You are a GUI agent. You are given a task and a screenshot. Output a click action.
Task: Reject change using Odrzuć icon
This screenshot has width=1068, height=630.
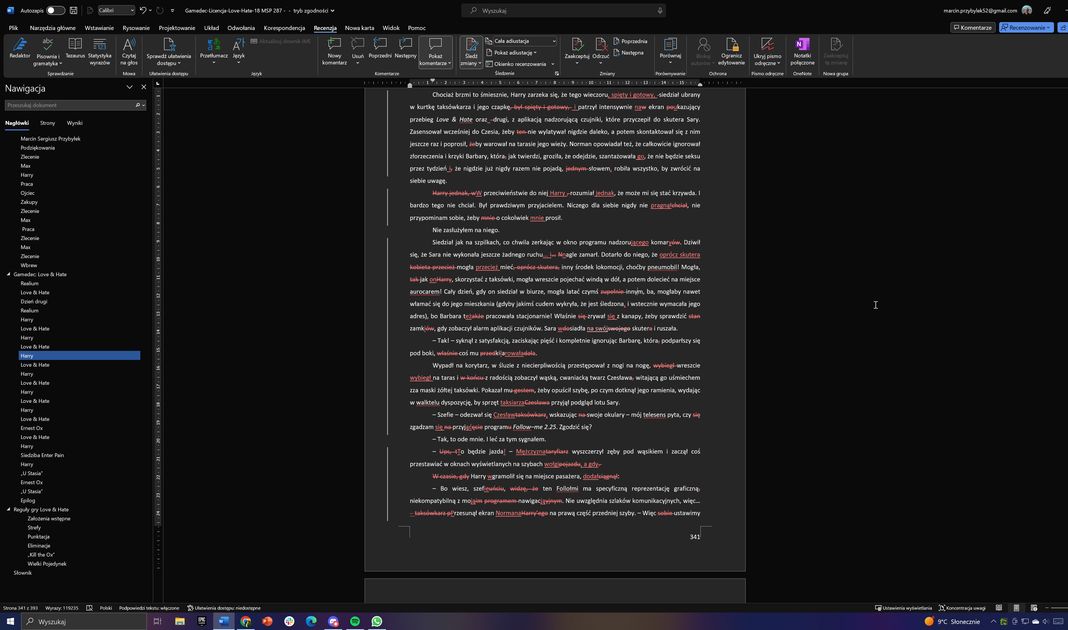coord(601,48)
